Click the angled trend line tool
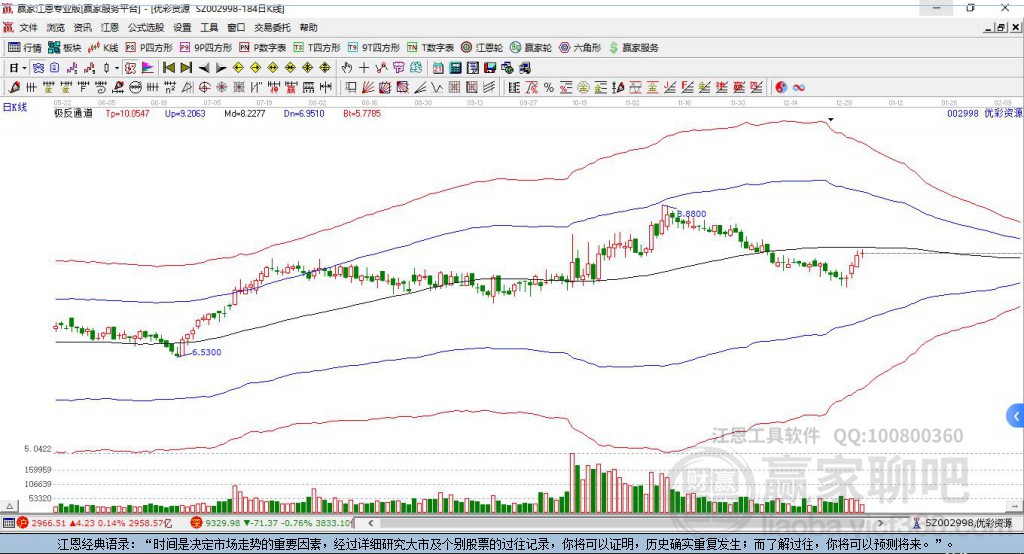Screen dimensions: 1024x554 pos(420,88)
